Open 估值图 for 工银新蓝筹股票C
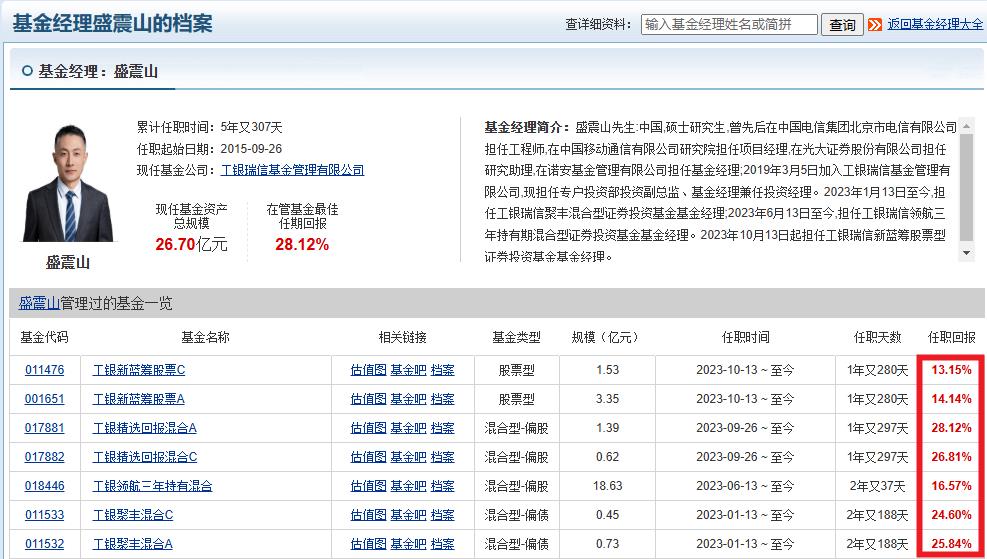The height and width of the screenshot is (559, 987). point(368,370)
